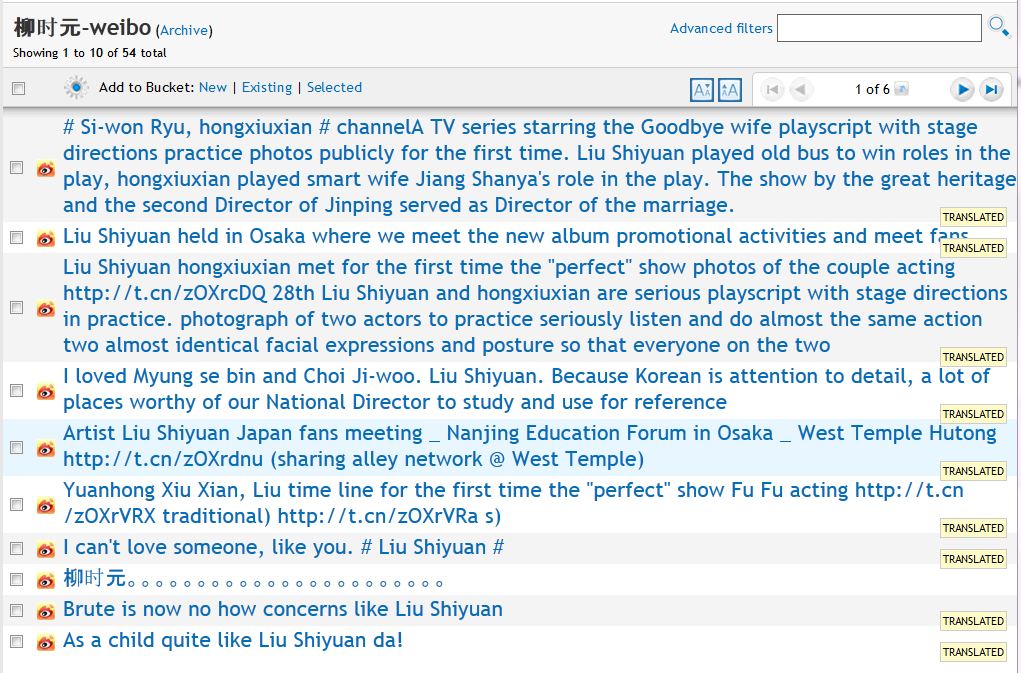Open the Archive link
This screenshot has height=673, width=1021.
pos(184,30)
